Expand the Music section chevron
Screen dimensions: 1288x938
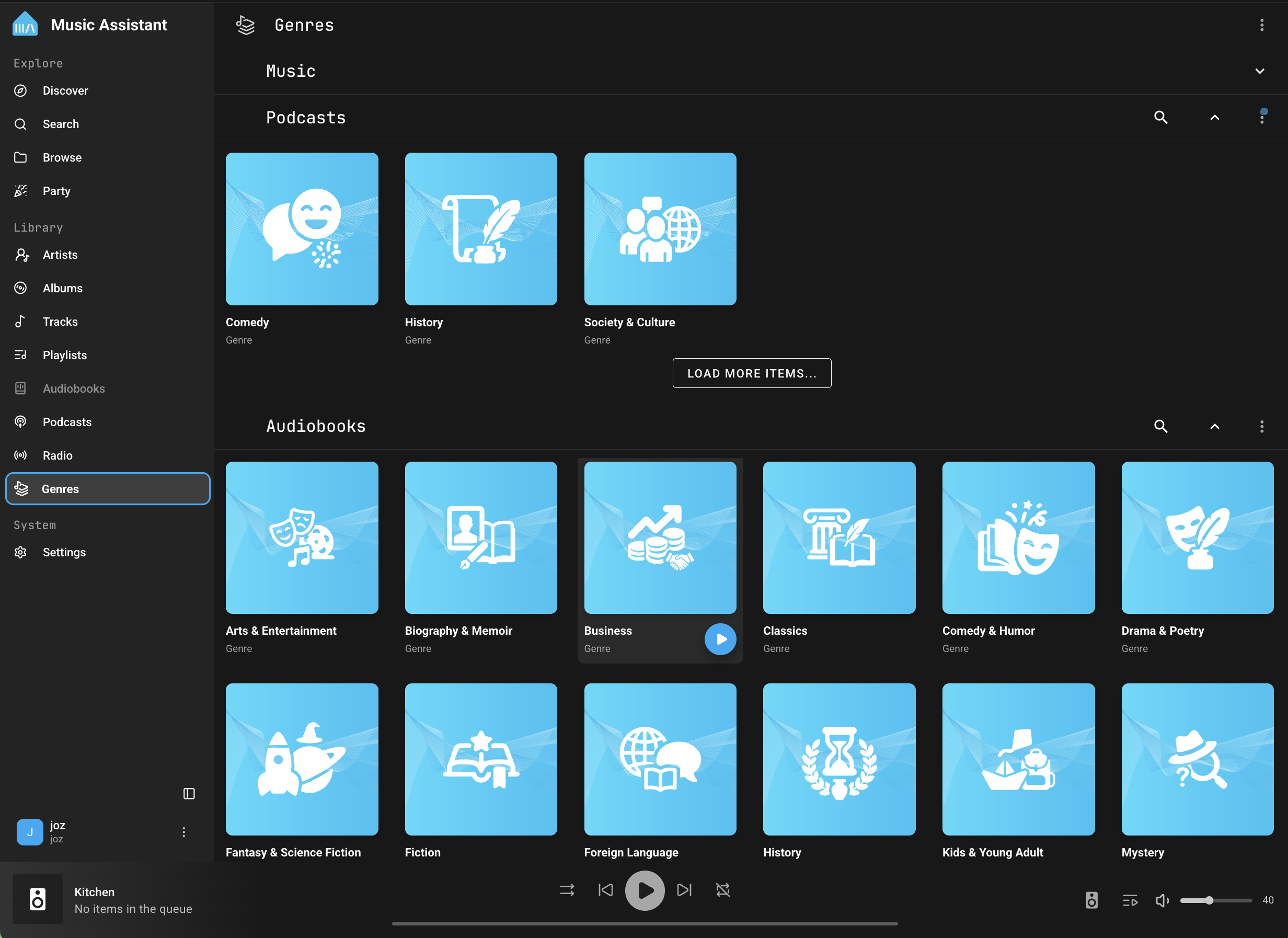pyautogui.click(x=1260, y=71)
